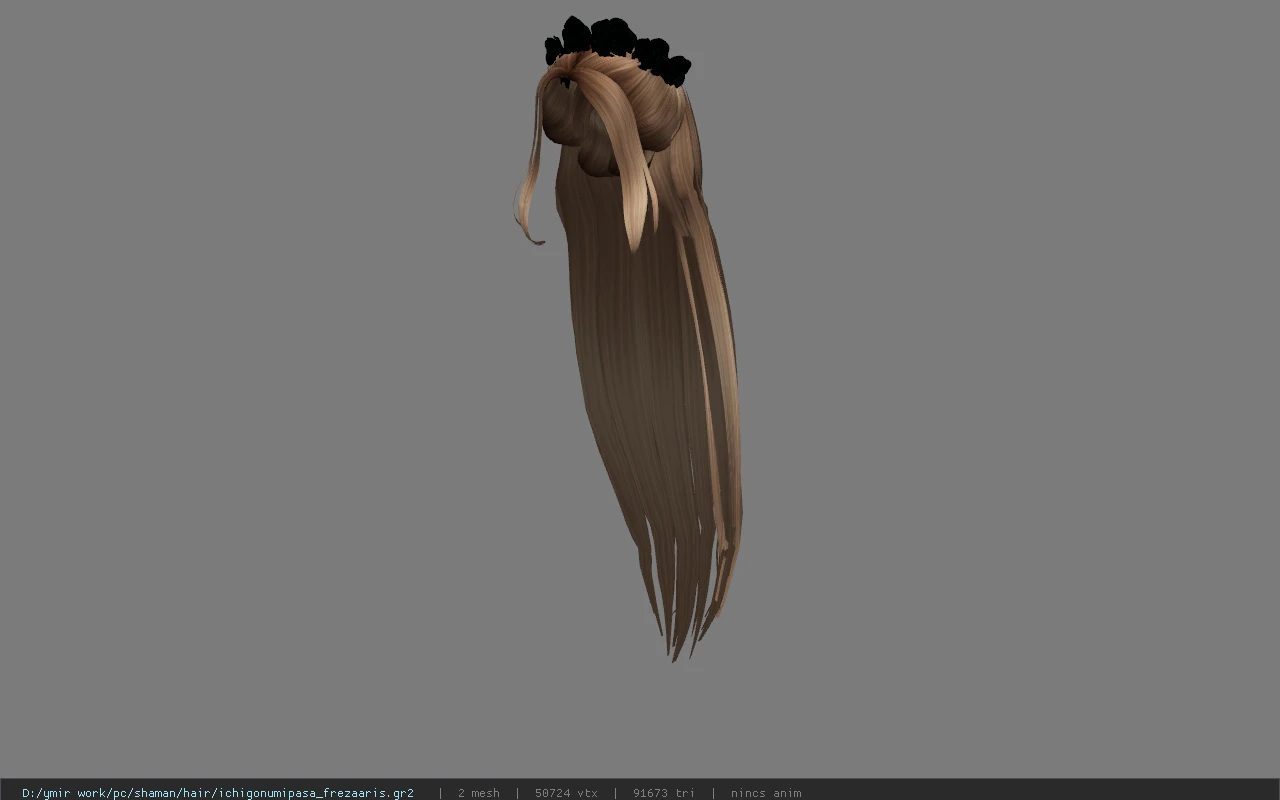
Task: Click the 'nincs anim' status text
Action: click(765, 793)
